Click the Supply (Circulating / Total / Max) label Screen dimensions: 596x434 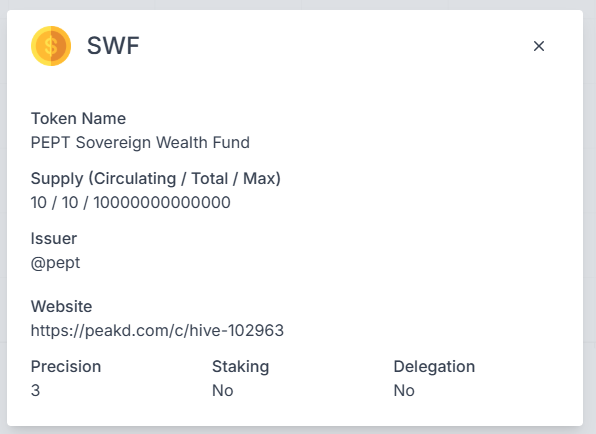[155, 179]
